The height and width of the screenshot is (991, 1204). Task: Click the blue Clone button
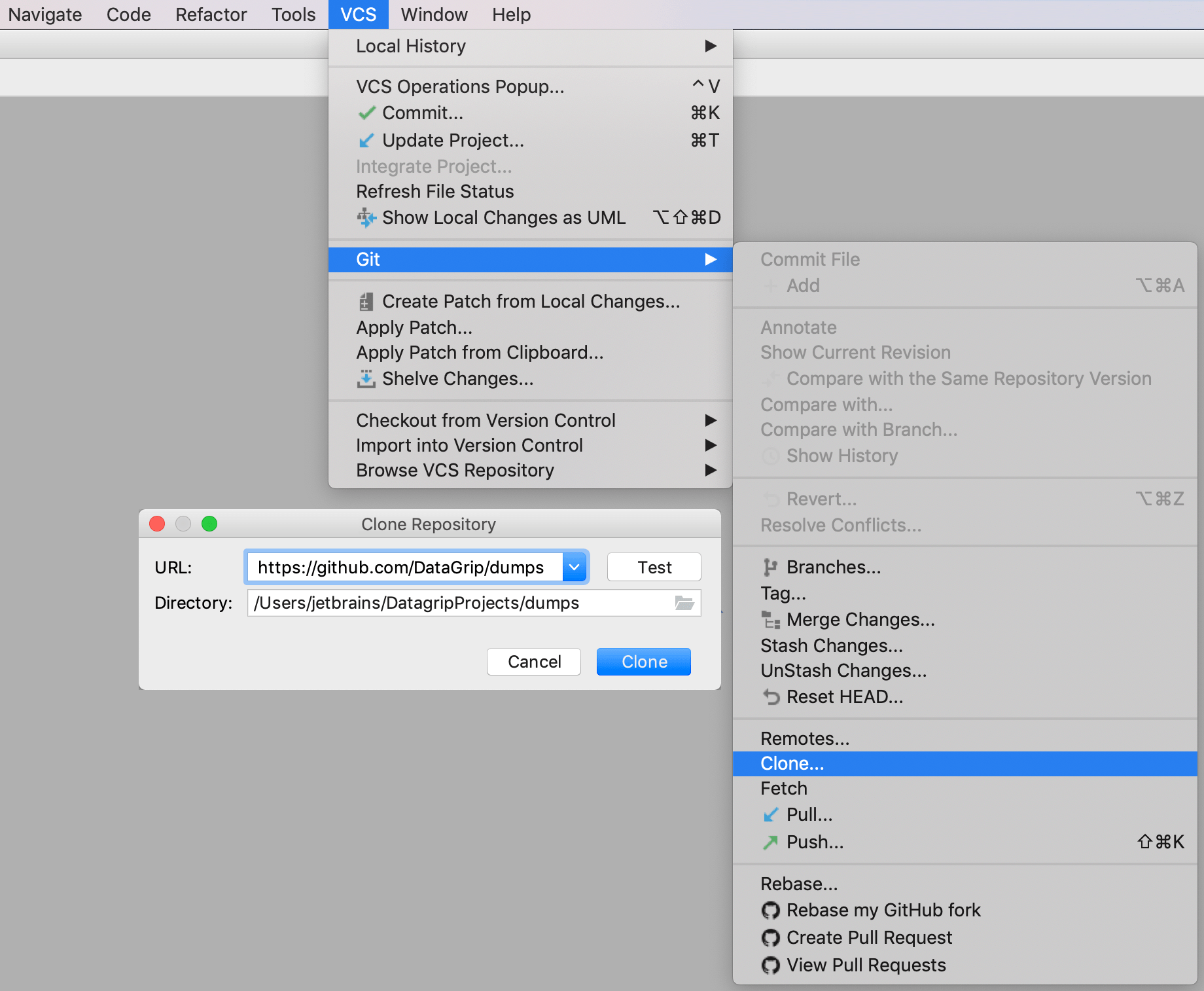pos(644,661)
